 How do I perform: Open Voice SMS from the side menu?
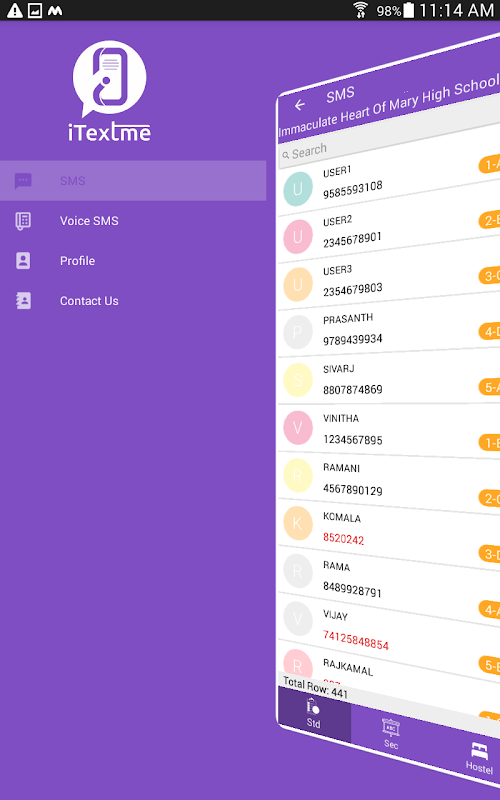[x=133, y=221]
